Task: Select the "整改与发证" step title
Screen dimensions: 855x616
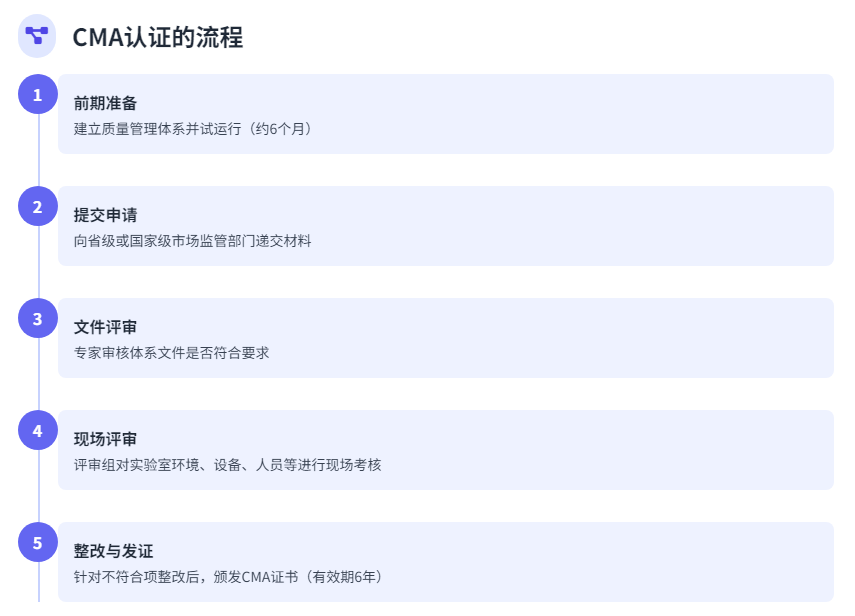Action: pos(113,551)
